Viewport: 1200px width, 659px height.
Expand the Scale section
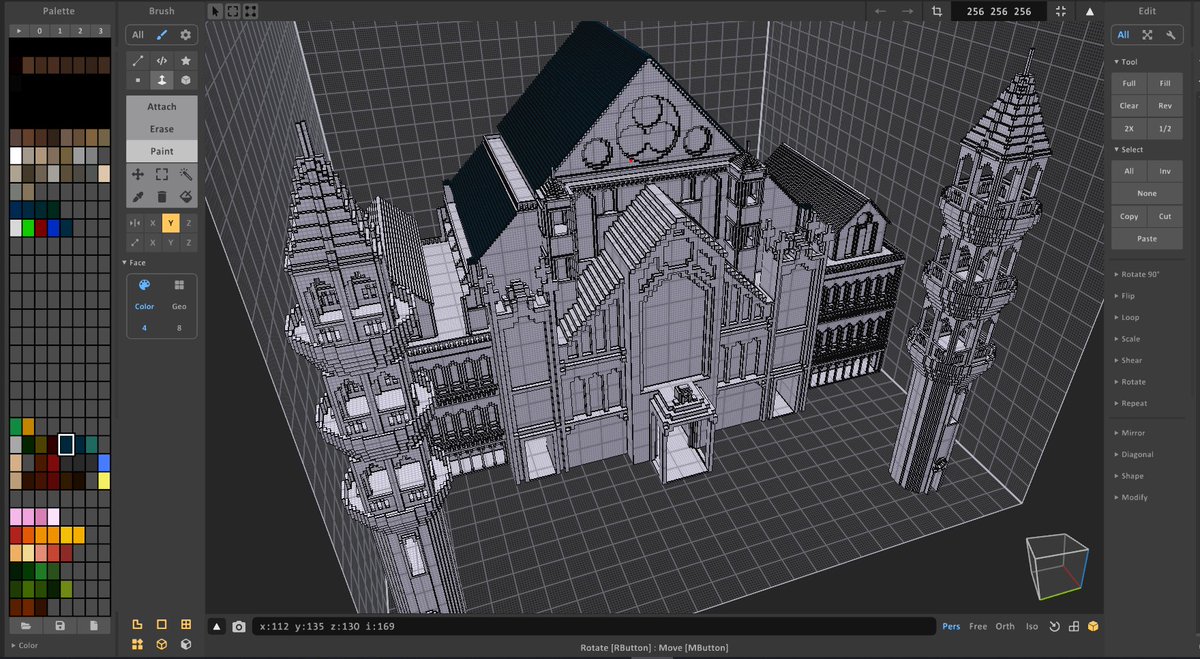coord(1127,339)
